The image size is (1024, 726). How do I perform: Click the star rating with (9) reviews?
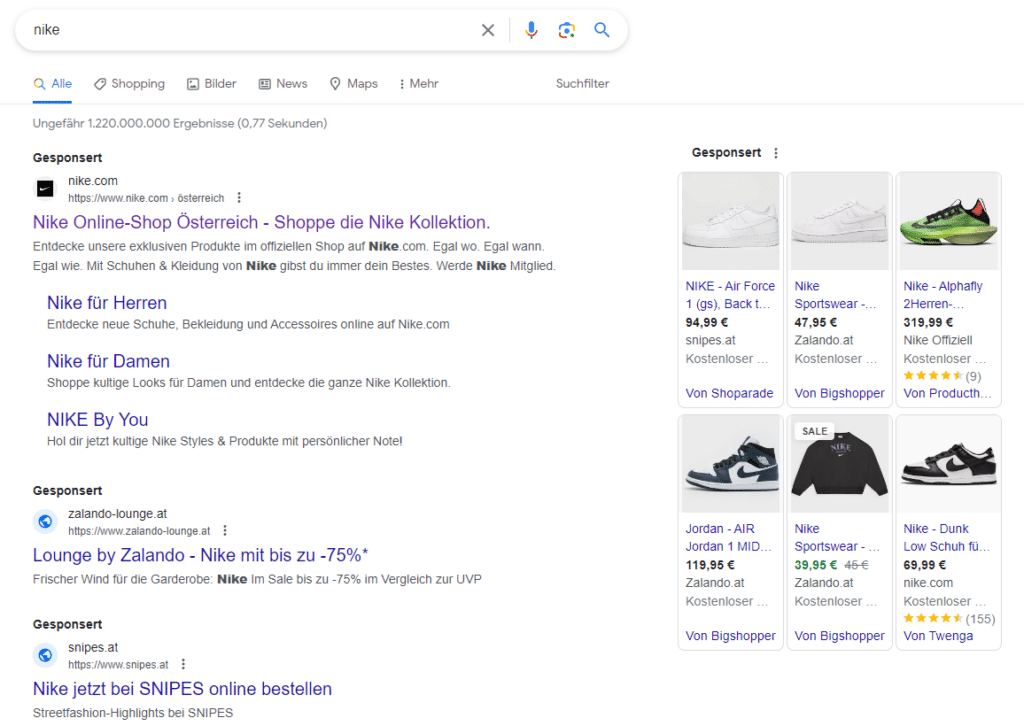(942, 376)
